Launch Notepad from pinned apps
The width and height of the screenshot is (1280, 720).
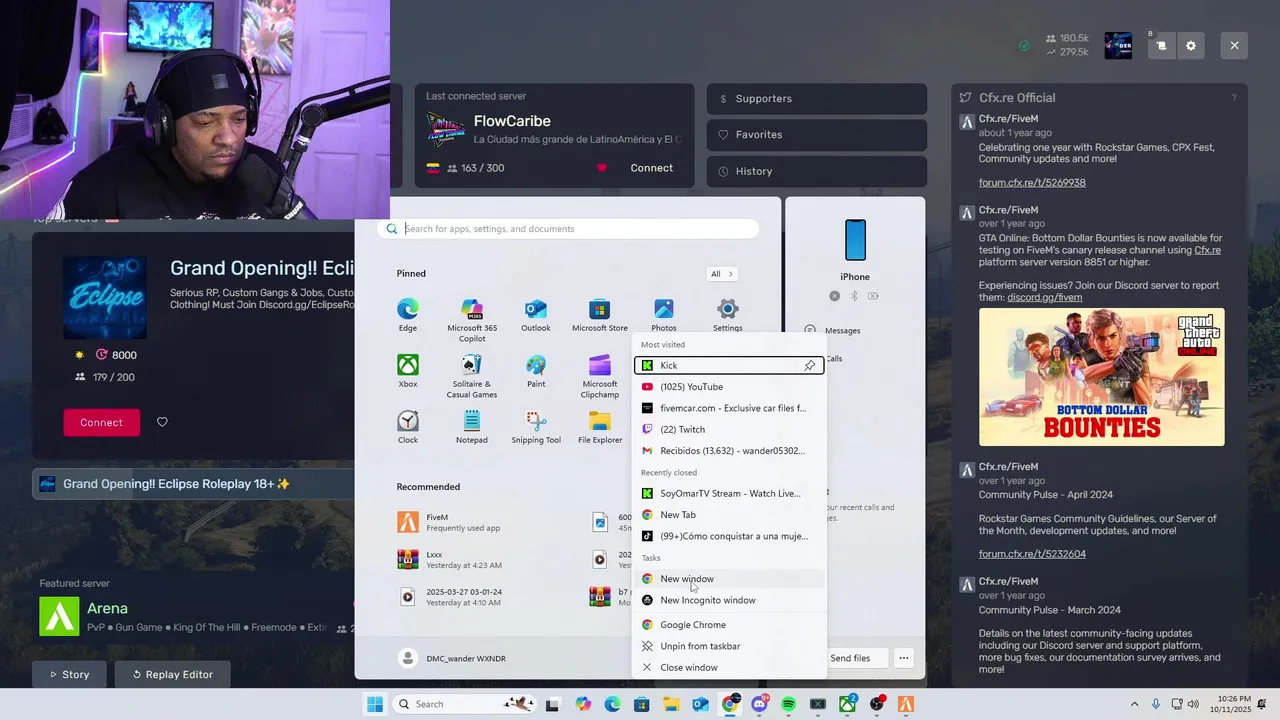472,427
